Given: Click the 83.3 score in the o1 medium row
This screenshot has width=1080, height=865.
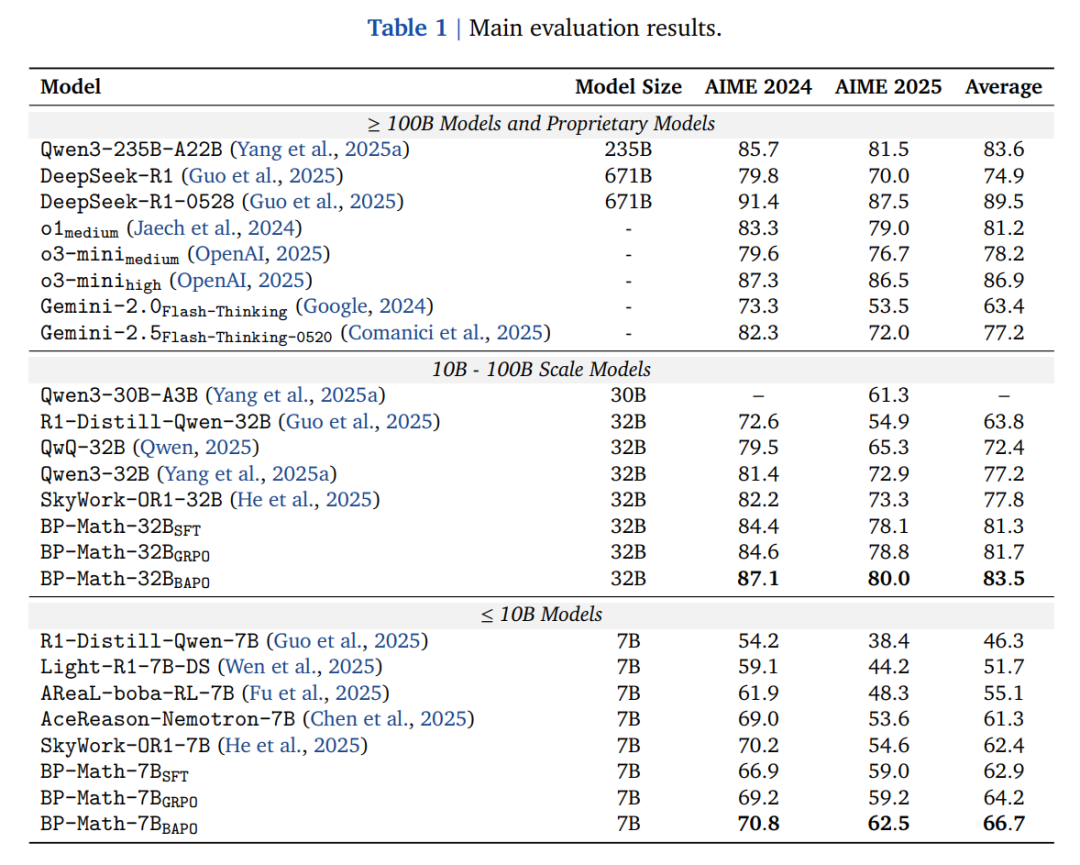Looking at the screenshot, I should [x=758, y=228].
